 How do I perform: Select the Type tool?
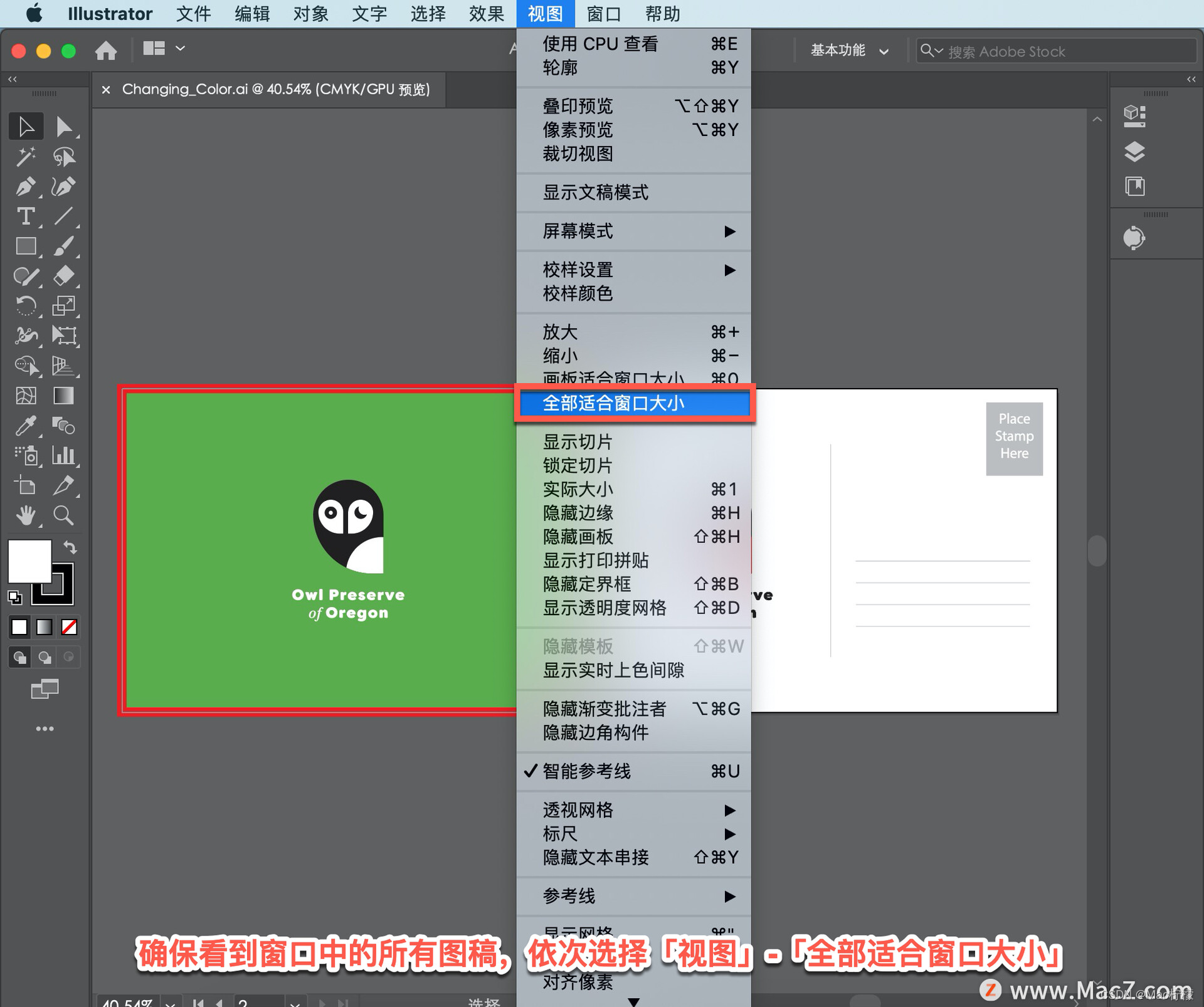point(25,216)
